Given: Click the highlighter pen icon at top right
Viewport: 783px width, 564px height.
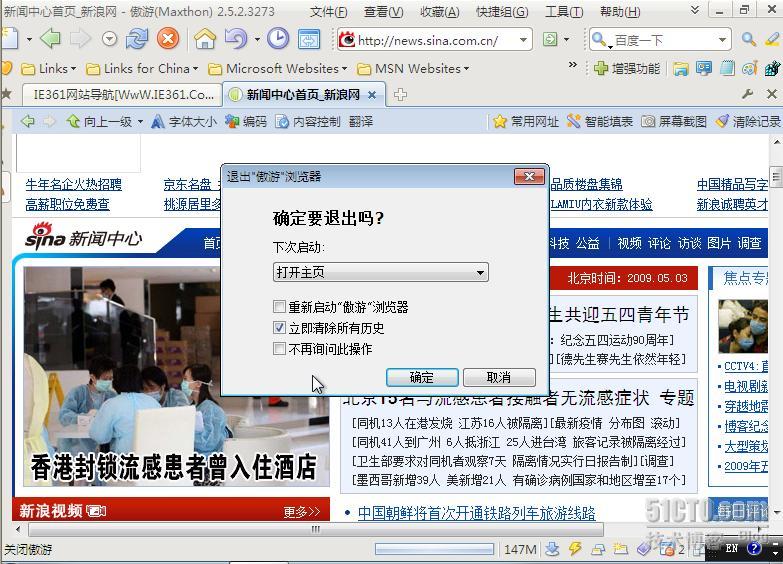Looking at the screenshot, I should click(x=772, y=39).
